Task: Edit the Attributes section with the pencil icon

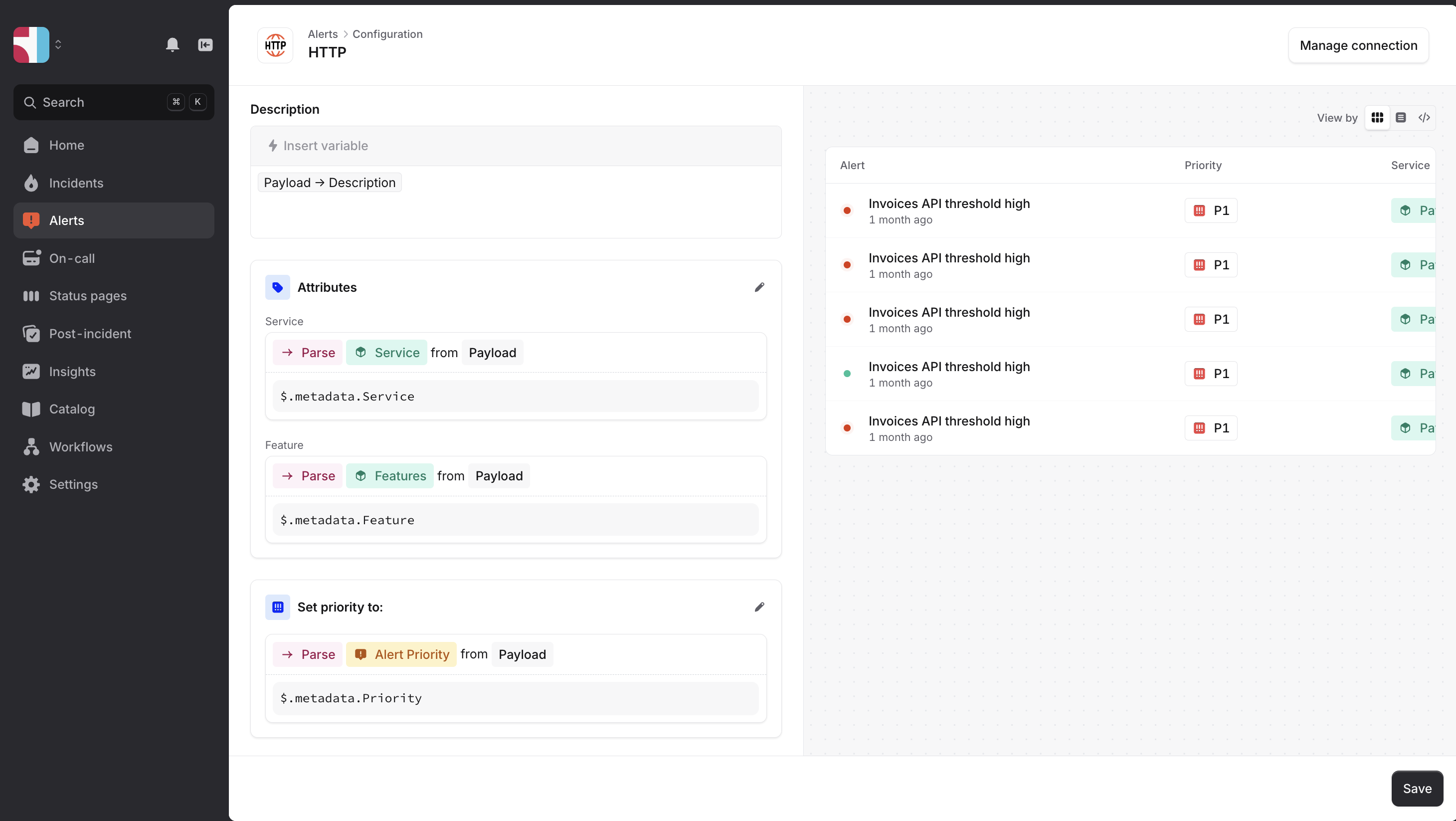Action: [x=759, y=287]
